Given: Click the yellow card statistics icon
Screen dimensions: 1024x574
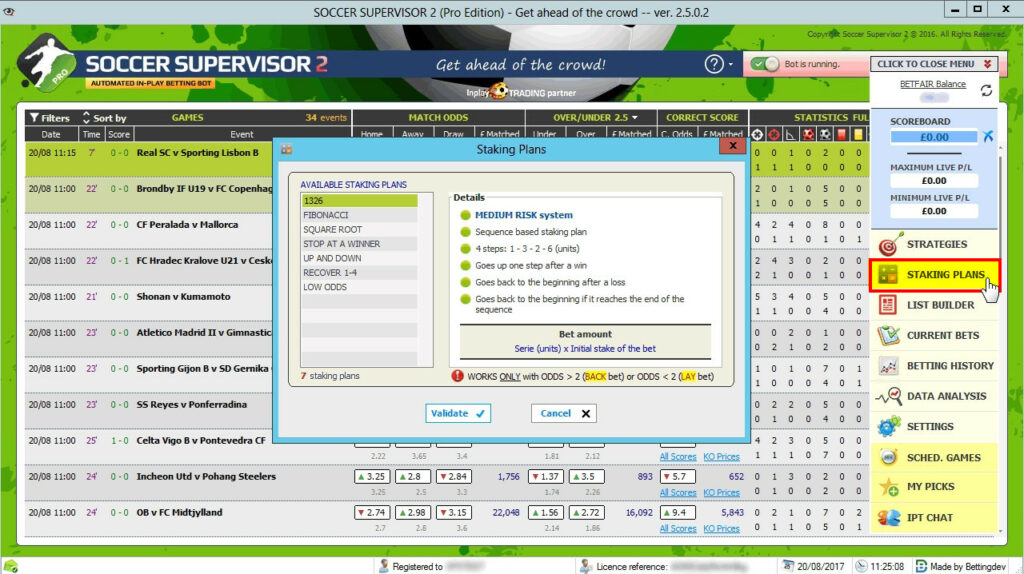Looking at the screenshot, I should pos(858,135).
